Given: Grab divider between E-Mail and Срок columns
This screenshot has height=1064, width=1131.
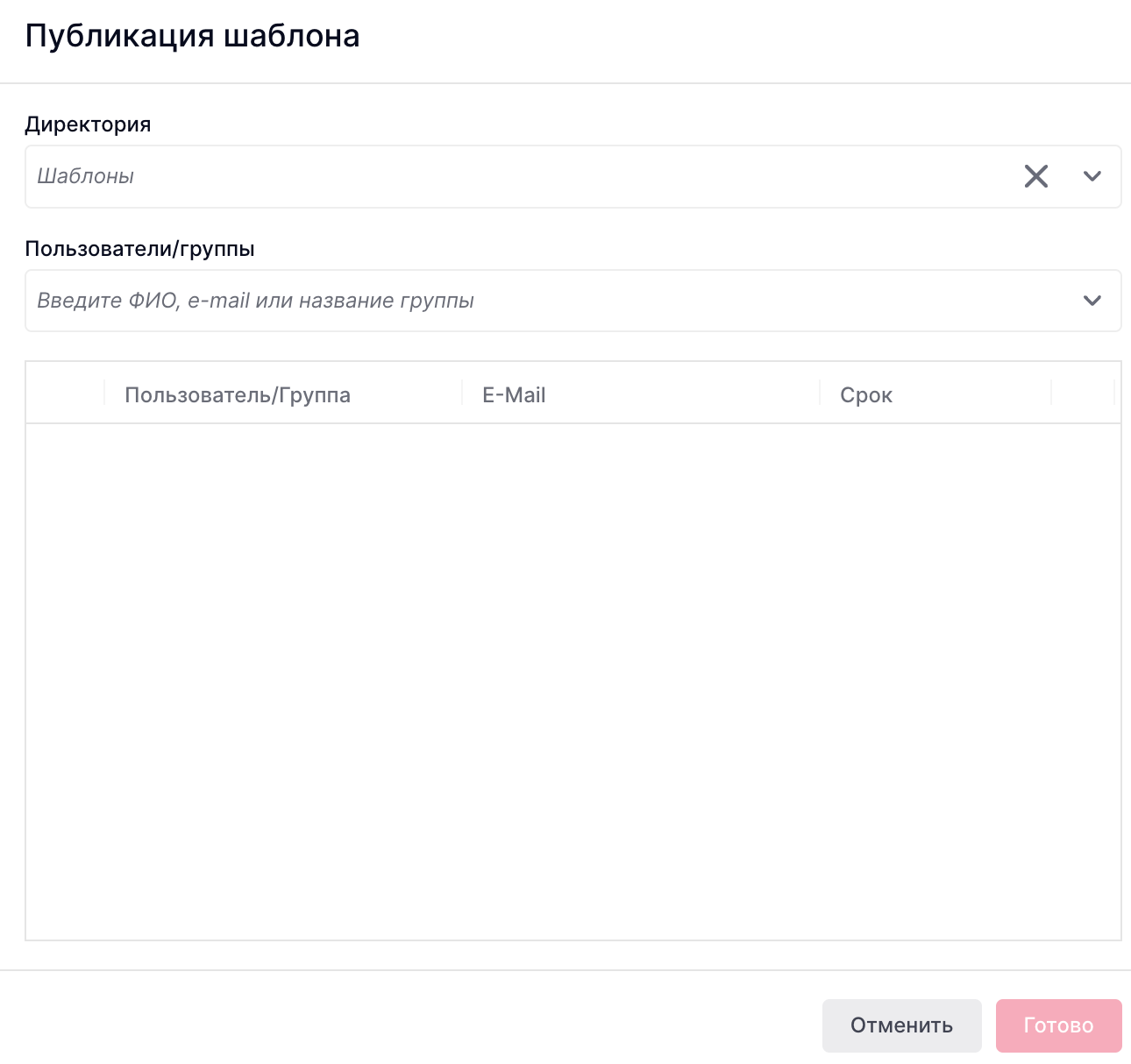Looking at the screenshot, I should 820,394.
